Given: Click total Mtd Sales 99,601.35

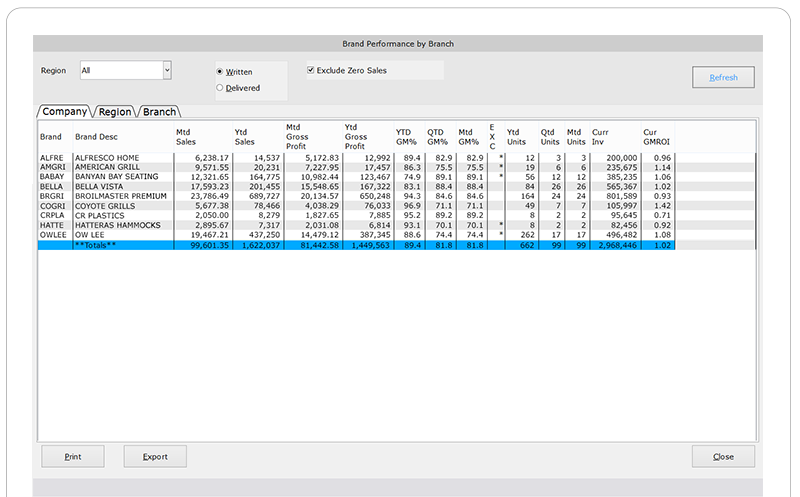Looking at the screenshot, I should (210, 245).
